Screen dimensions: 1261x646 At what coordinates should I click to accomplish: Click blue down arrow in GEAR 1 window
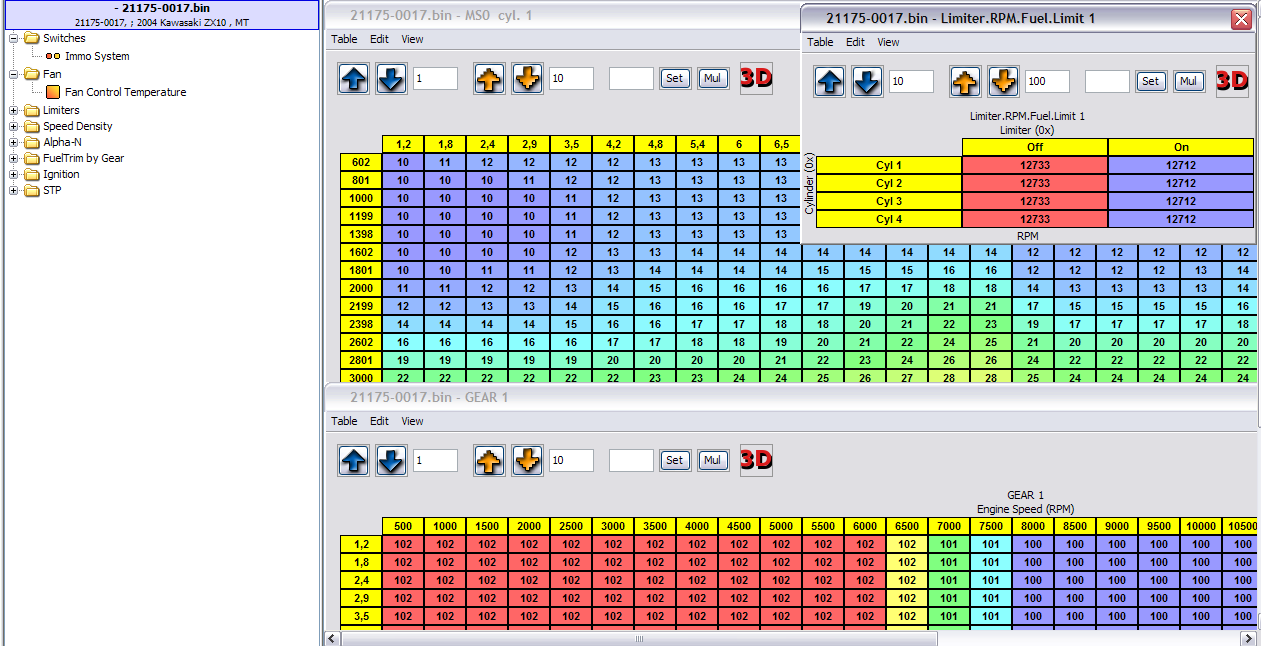click(391, 461)
